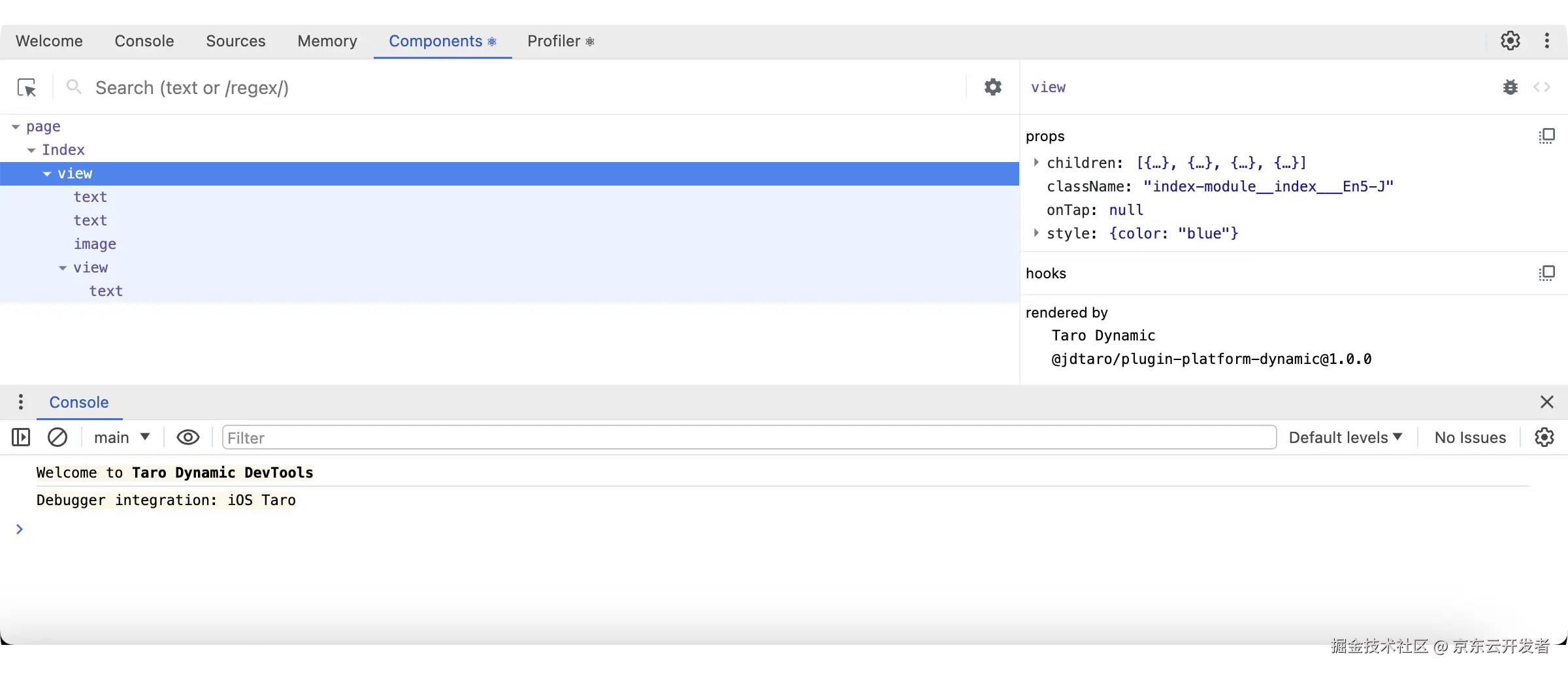Activate the element inspection picker tool
This screenshot has height=673, width=1568.
26,87
